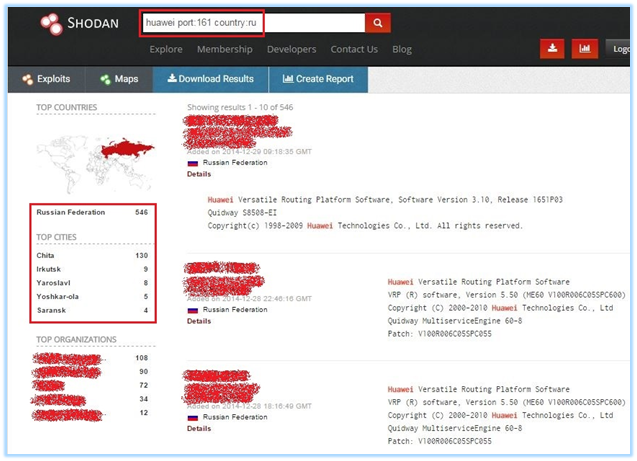637x461 pixels.
Task: Click Russian flag icon in first result
Action: click(193, 163)
